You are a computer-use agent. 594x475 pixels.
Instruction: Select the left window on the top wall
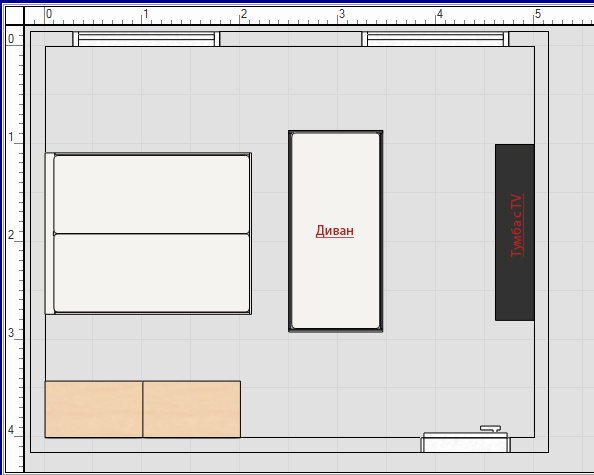point(146,39)
